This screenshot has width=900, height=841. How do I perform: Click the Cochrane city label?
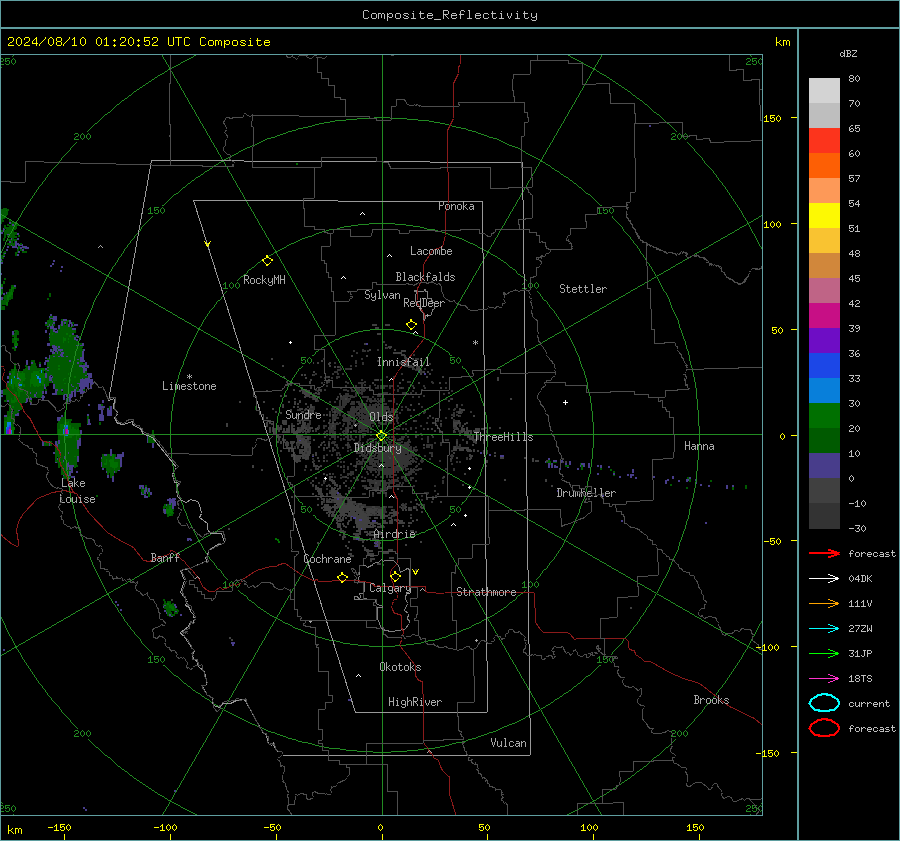327,559
